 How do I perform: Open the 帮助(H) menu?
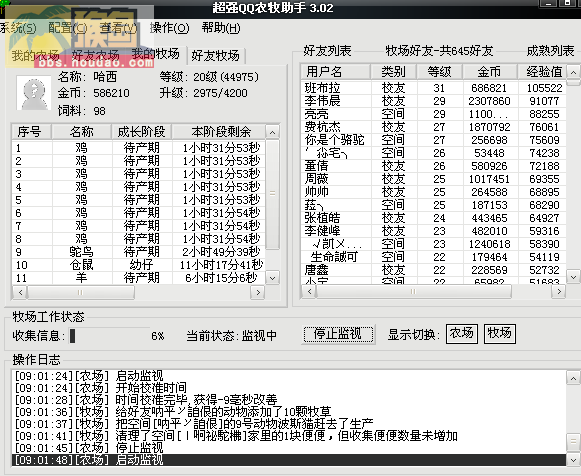click(x=221, y=28)
